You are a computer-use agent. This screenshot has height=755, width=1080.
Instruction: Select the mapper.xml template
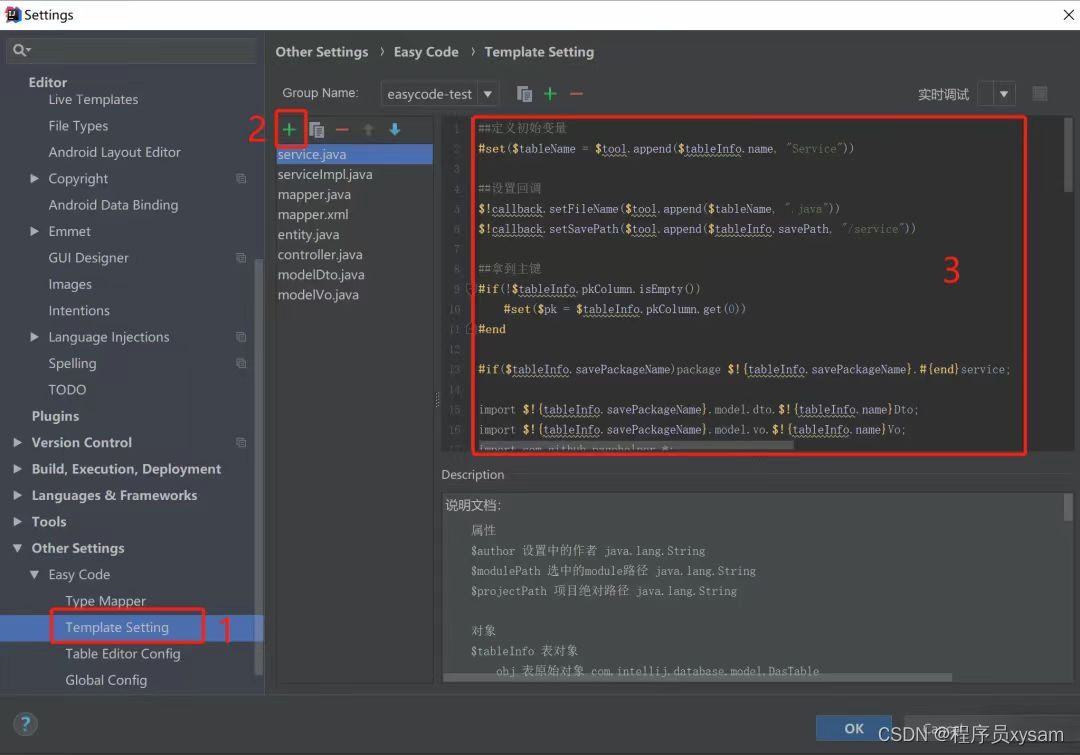313,214
